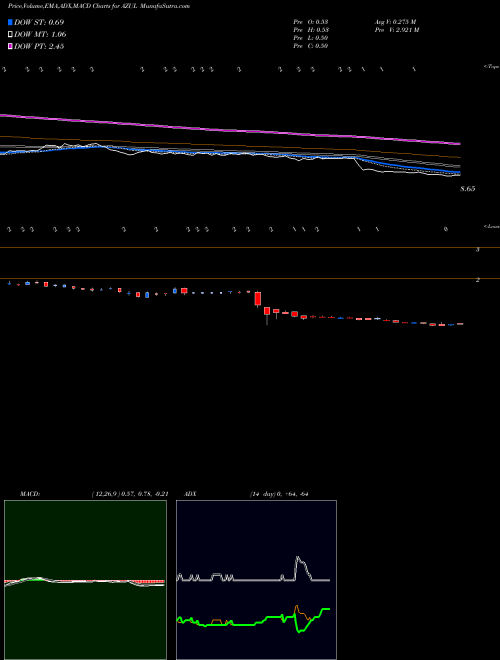Click the red candle with the longest lower wick
The height and width of the screenshot is (660, 500).
click(x=267, y=315)
